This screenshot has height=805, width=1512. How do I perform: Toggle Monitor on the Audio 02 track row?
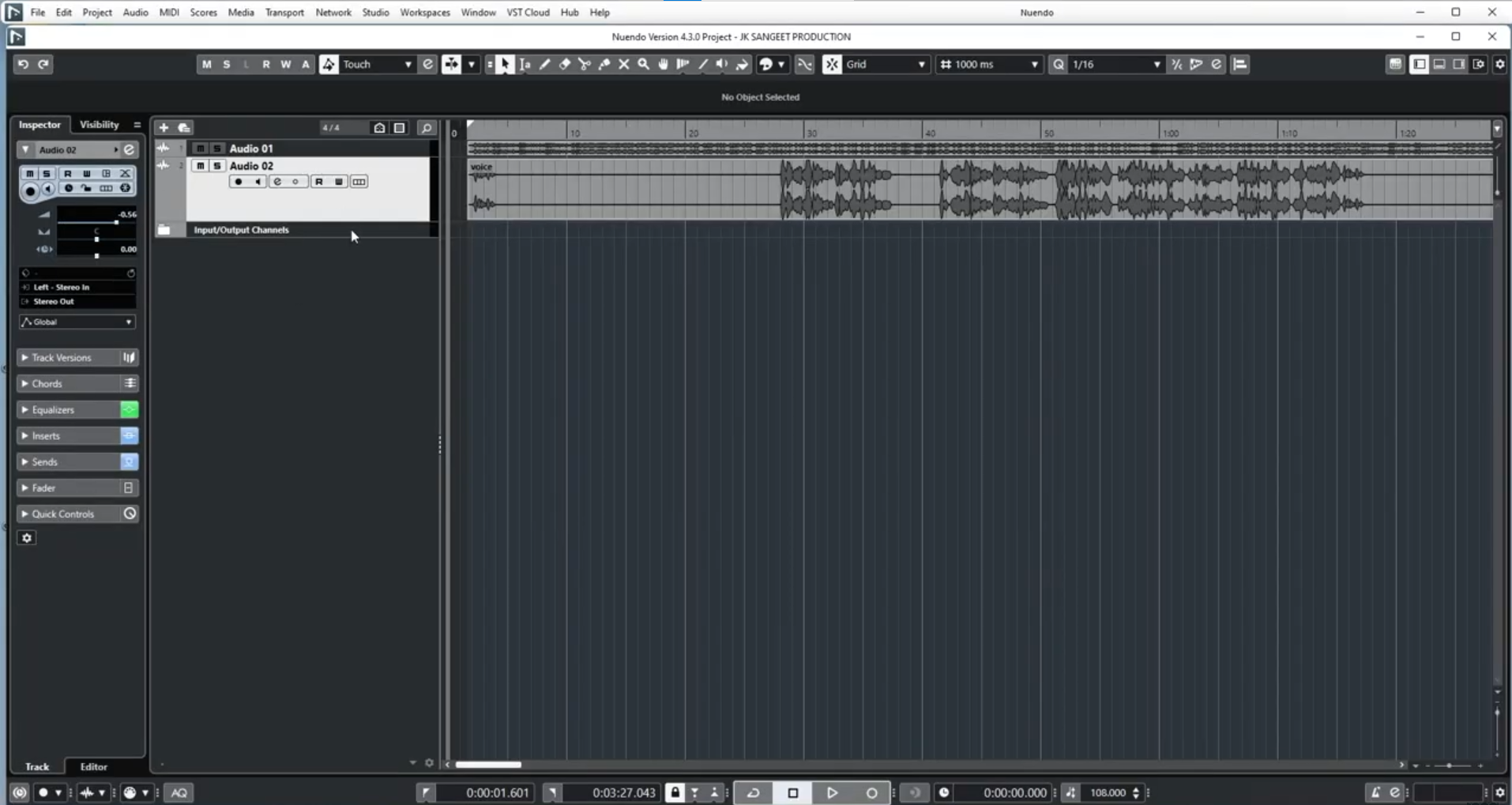tap(258, 182)
